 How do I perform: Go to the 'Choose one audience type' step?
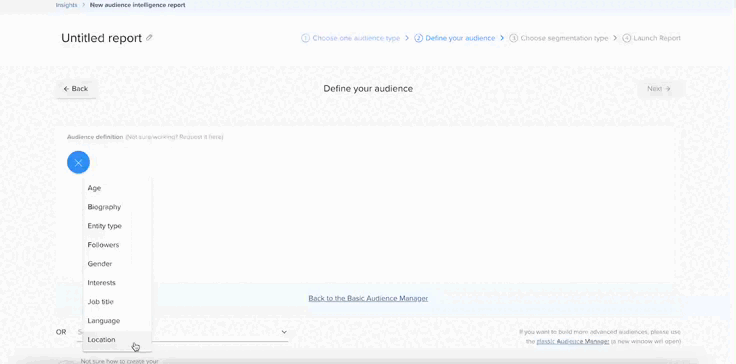351,38
